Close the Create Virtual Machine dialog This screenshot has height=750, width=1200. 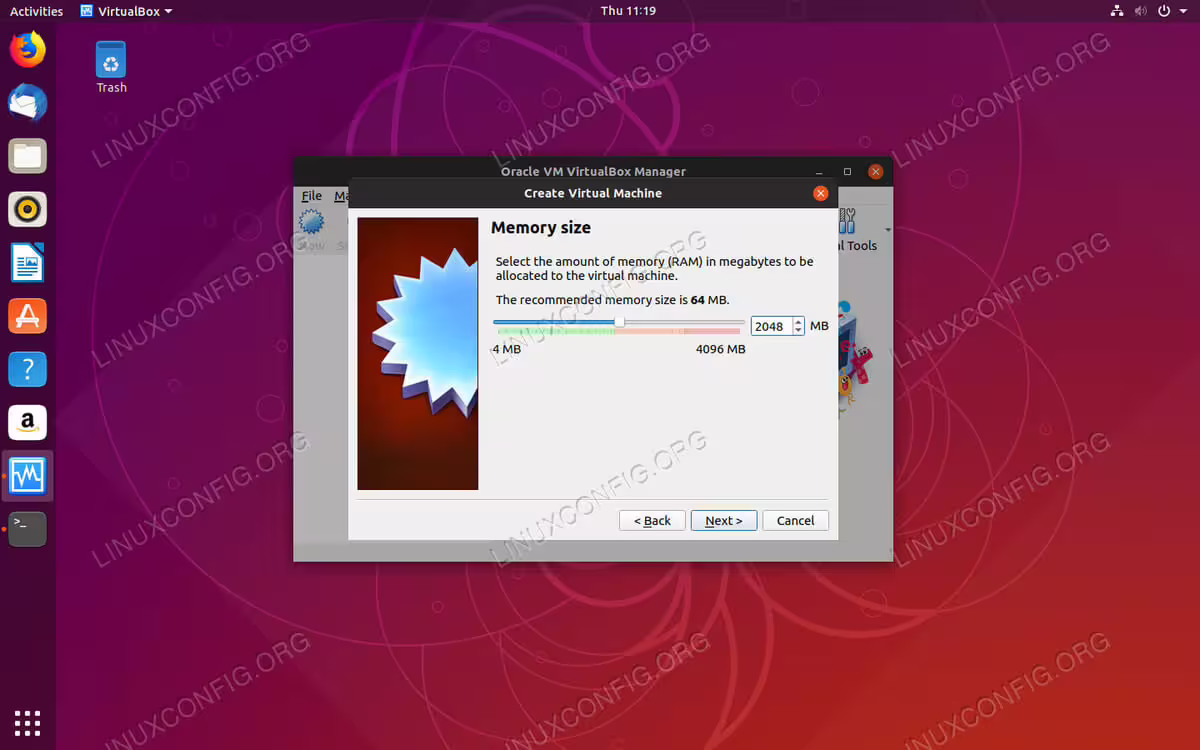pyautogui.click(x=821, y=193)
